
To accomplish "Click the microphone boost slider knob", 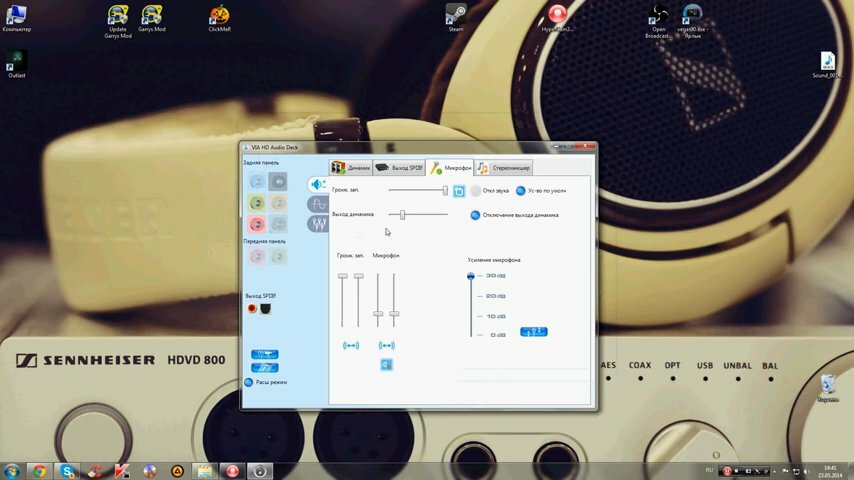I will click(x=471, y=276).
